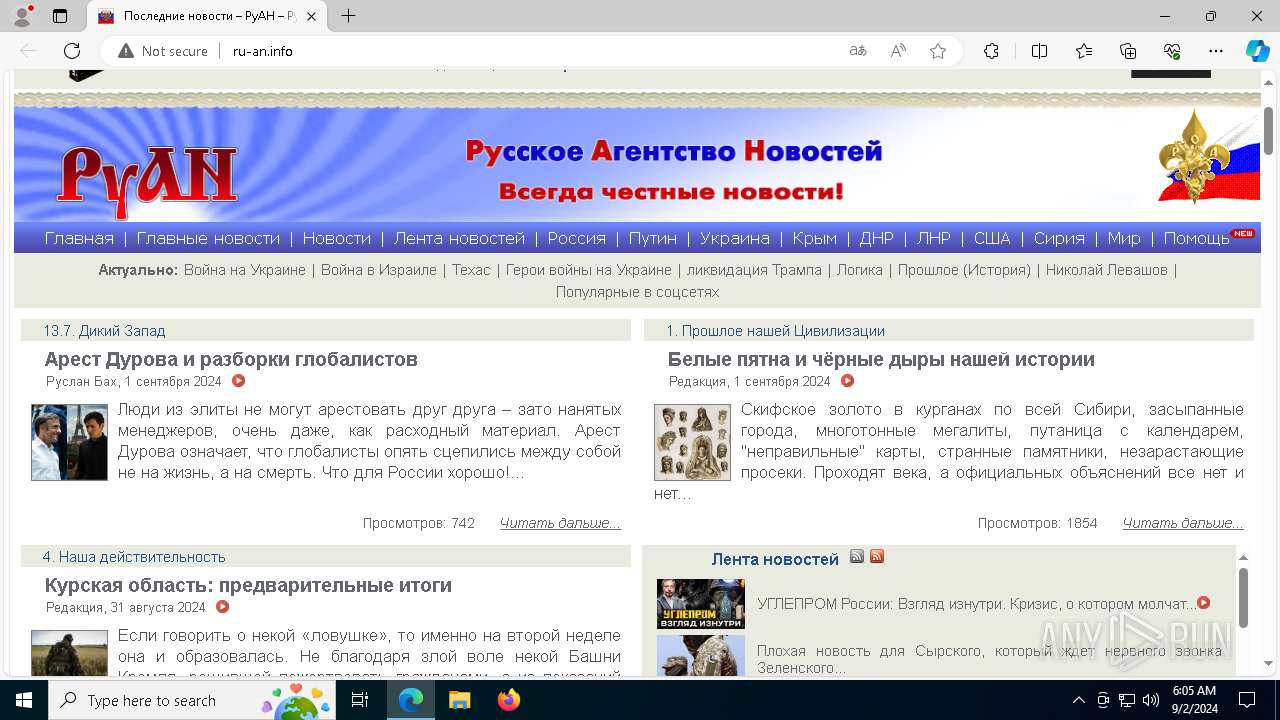Follow Популярные в соцсетях link

[x=638, y=292]
